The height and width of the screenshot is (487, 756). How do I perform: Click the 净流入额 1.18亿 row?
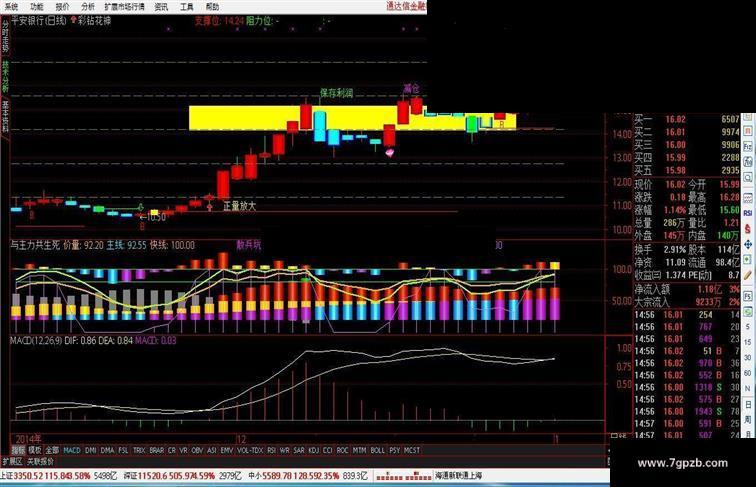(687, 289)
